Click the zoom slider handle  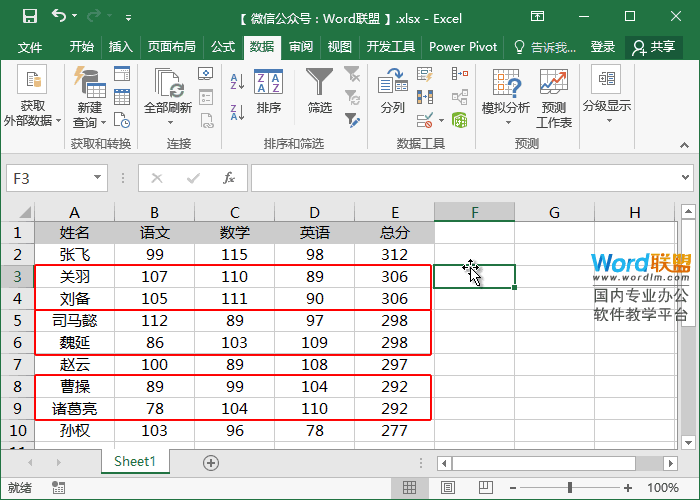569,488
